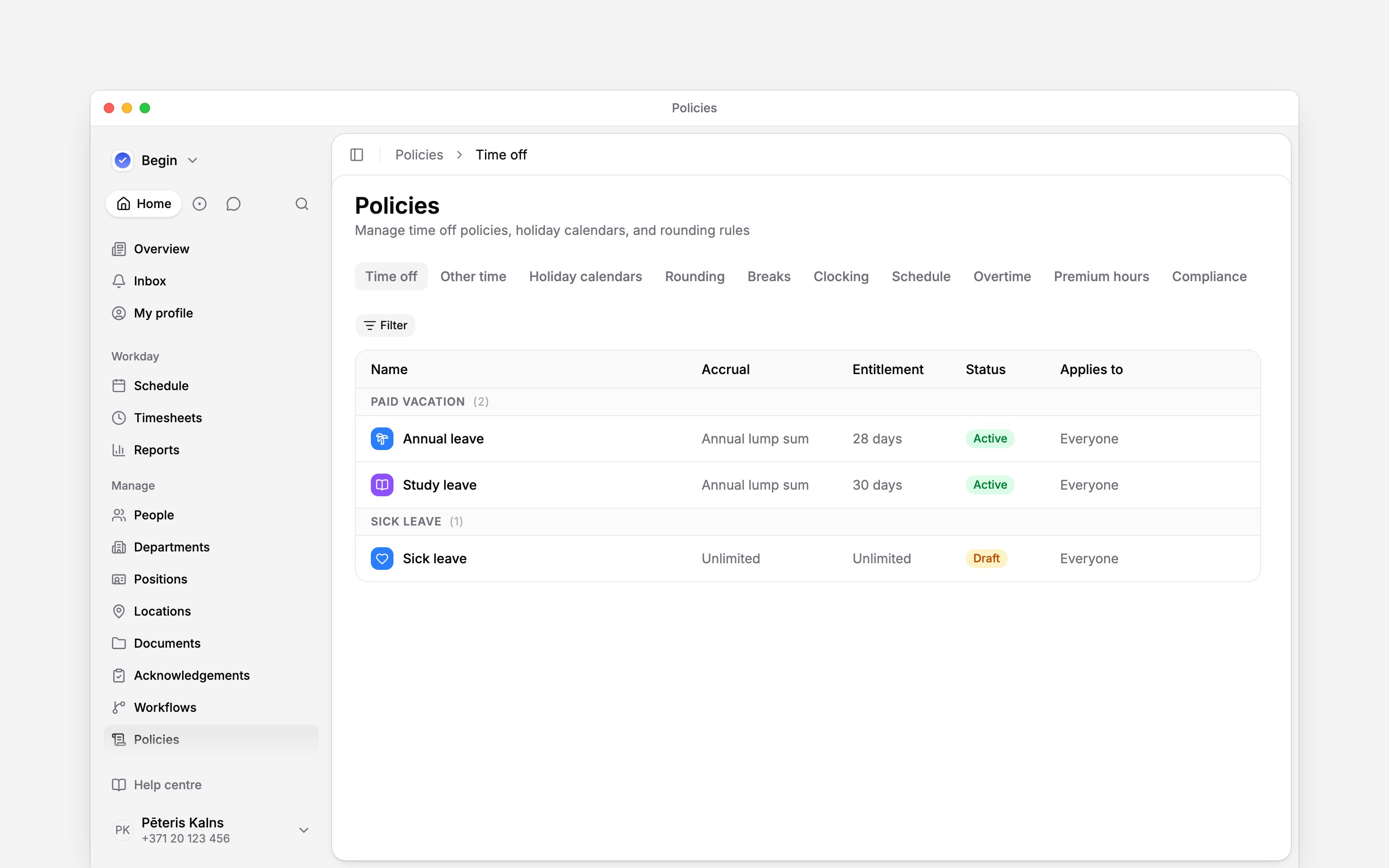Switch to the Other time tab

(473, 277)
